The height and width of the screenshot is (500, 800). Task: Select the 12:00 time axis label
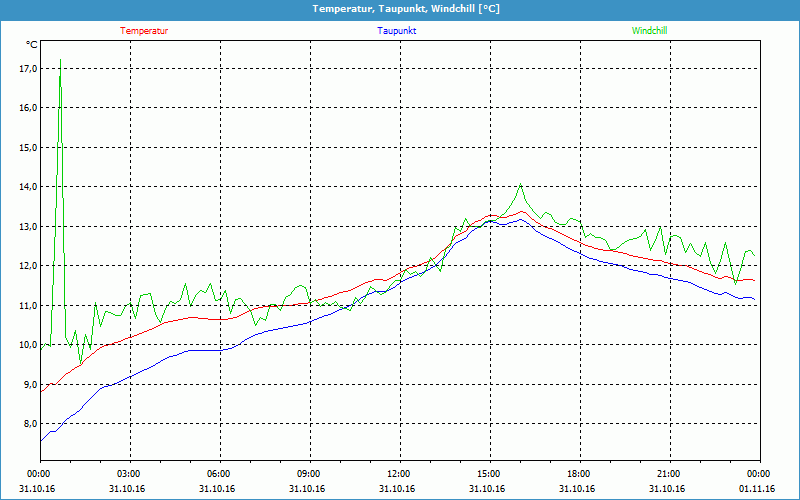399,474
